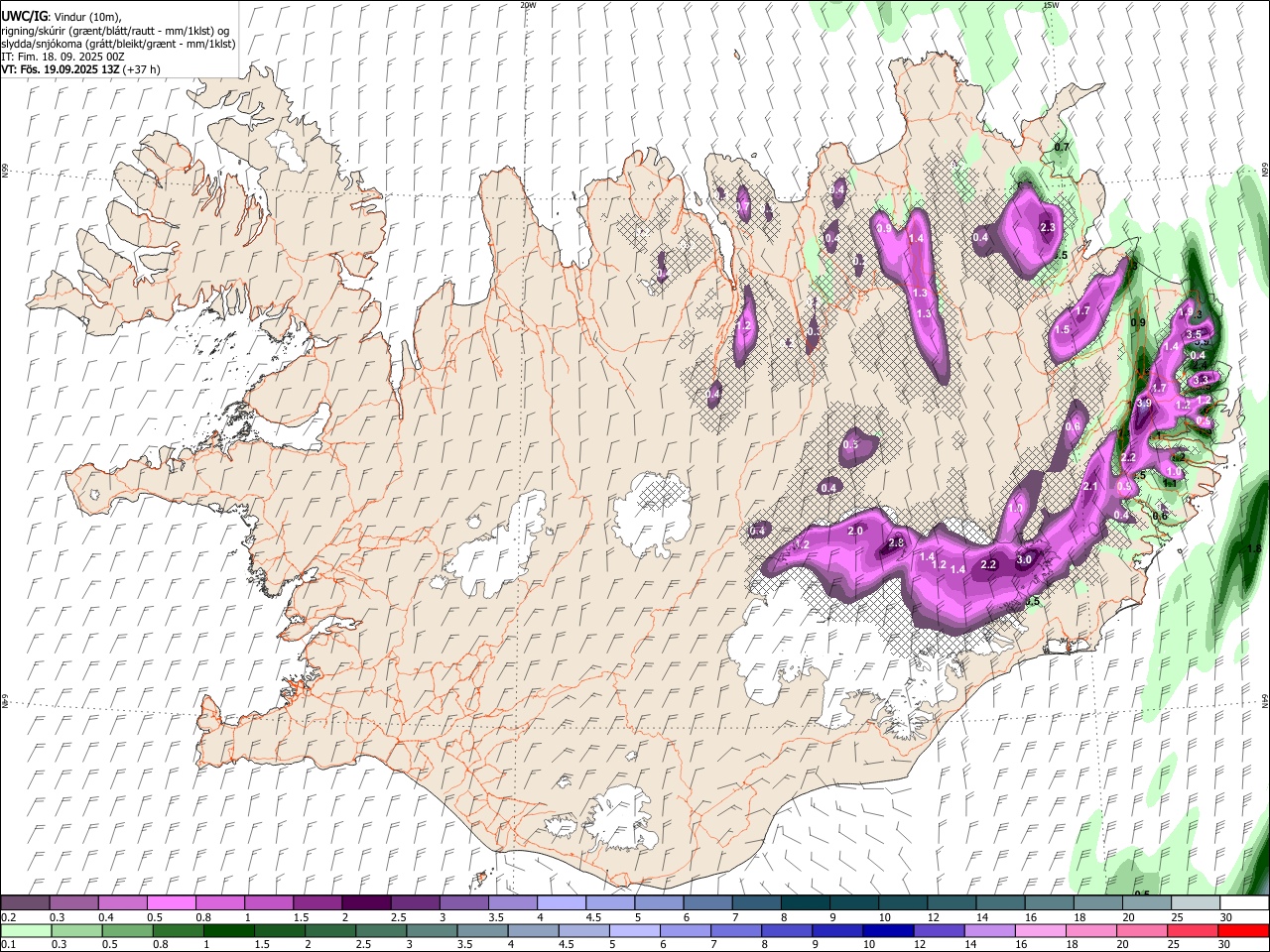The height and width of the screenshot is (952, 1270).
Task: Click the '2.3' snowfall value in the northeast
Action: pos(1047,227)
